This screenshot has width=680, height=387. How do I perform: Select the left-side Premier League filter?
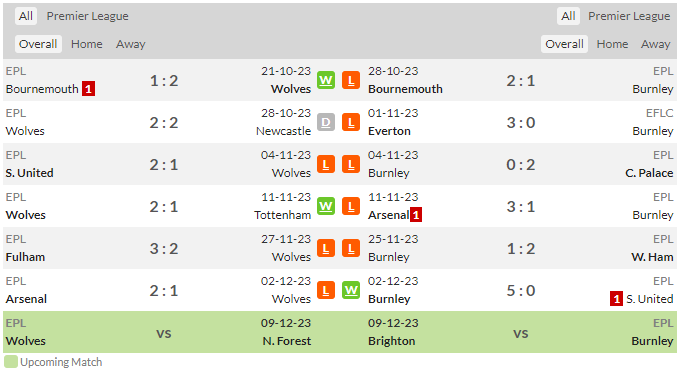pos(88,16)
